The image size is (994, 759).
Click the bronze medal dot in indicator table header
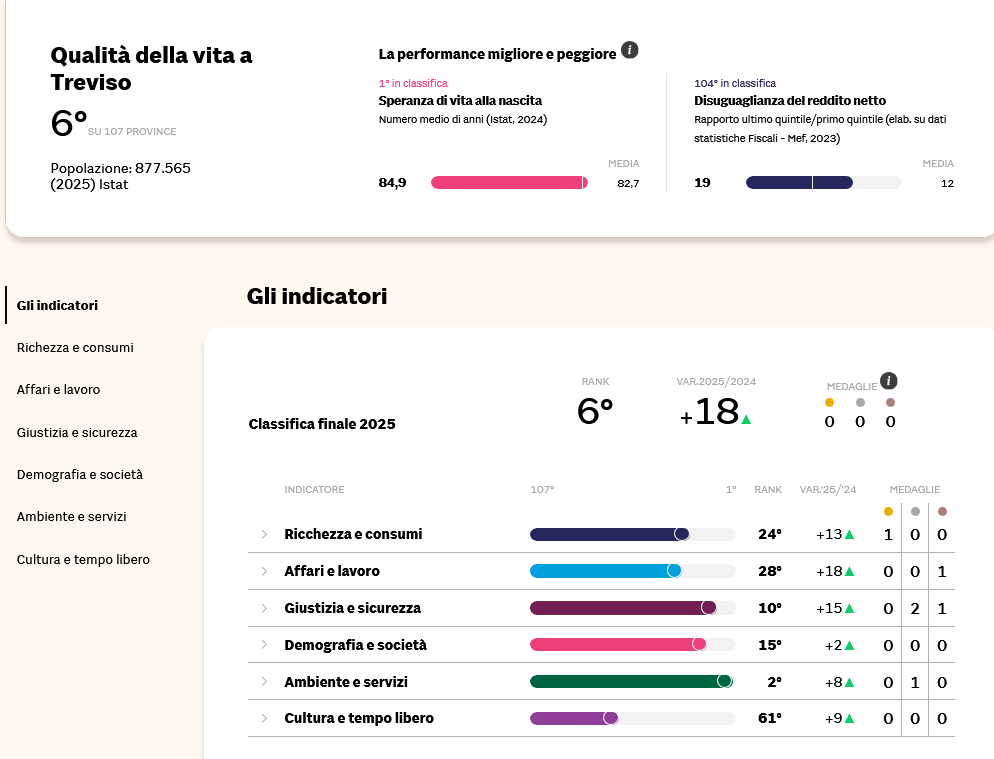point(942,511)
